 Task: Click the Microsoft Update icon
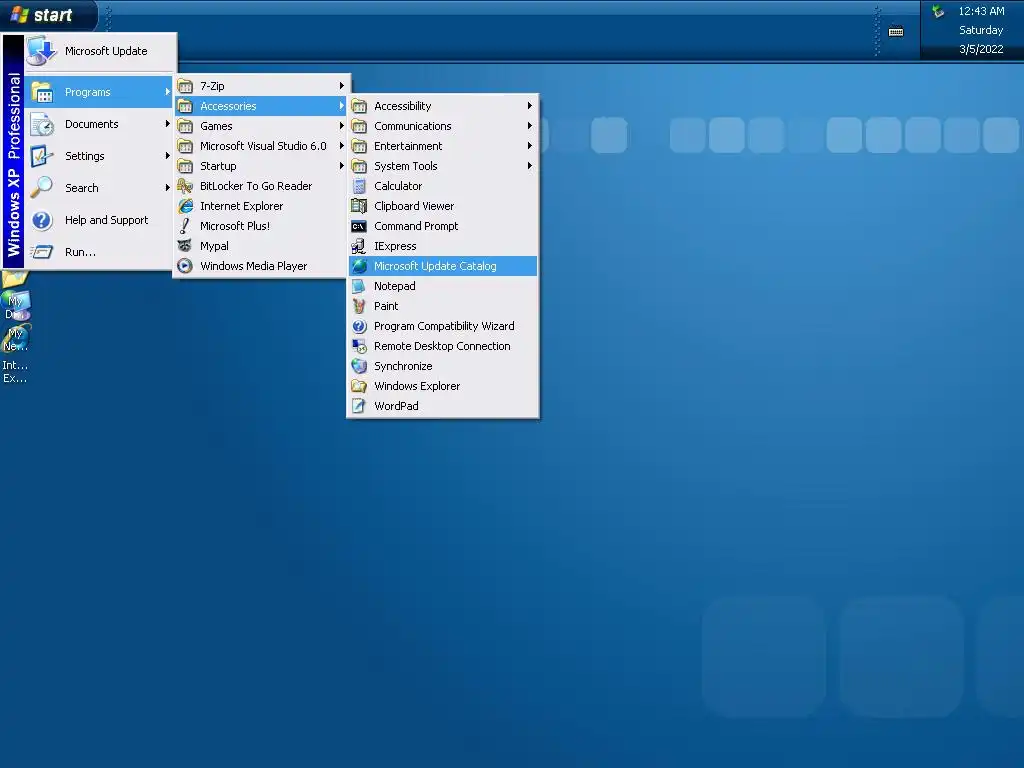(x=42, y=51)
